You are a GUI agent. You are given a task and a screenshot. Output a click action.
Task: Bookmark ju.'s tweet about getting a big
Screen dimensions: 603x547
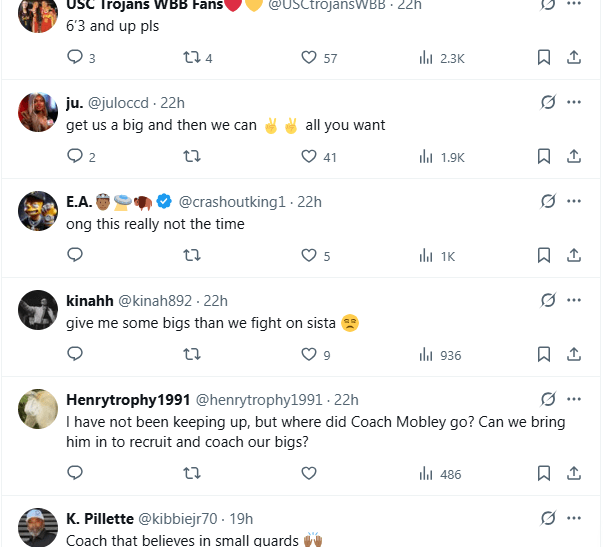pos(544,156)
